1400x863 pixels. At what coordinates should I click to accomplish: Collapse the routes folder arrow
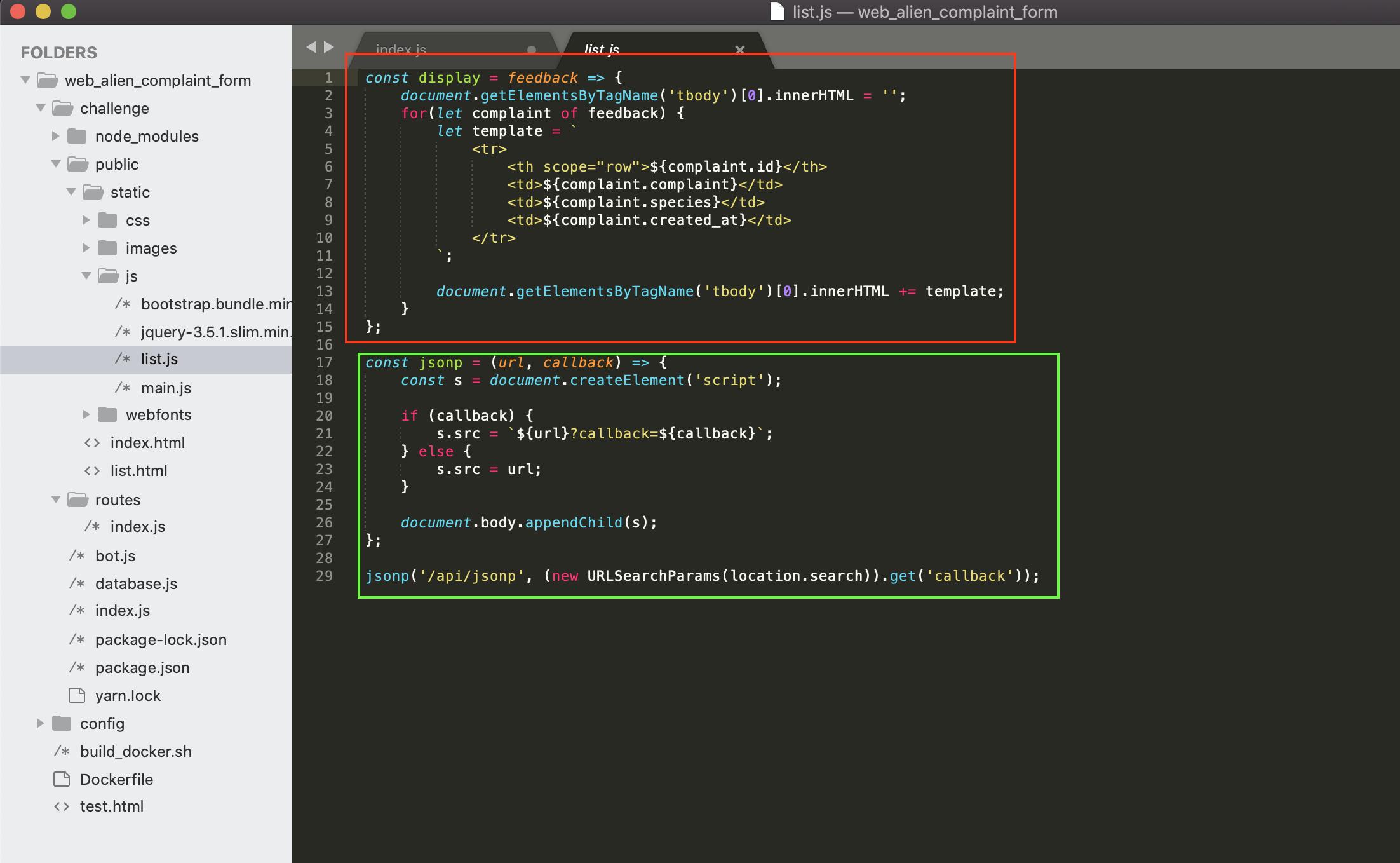[x=56, y=499]
